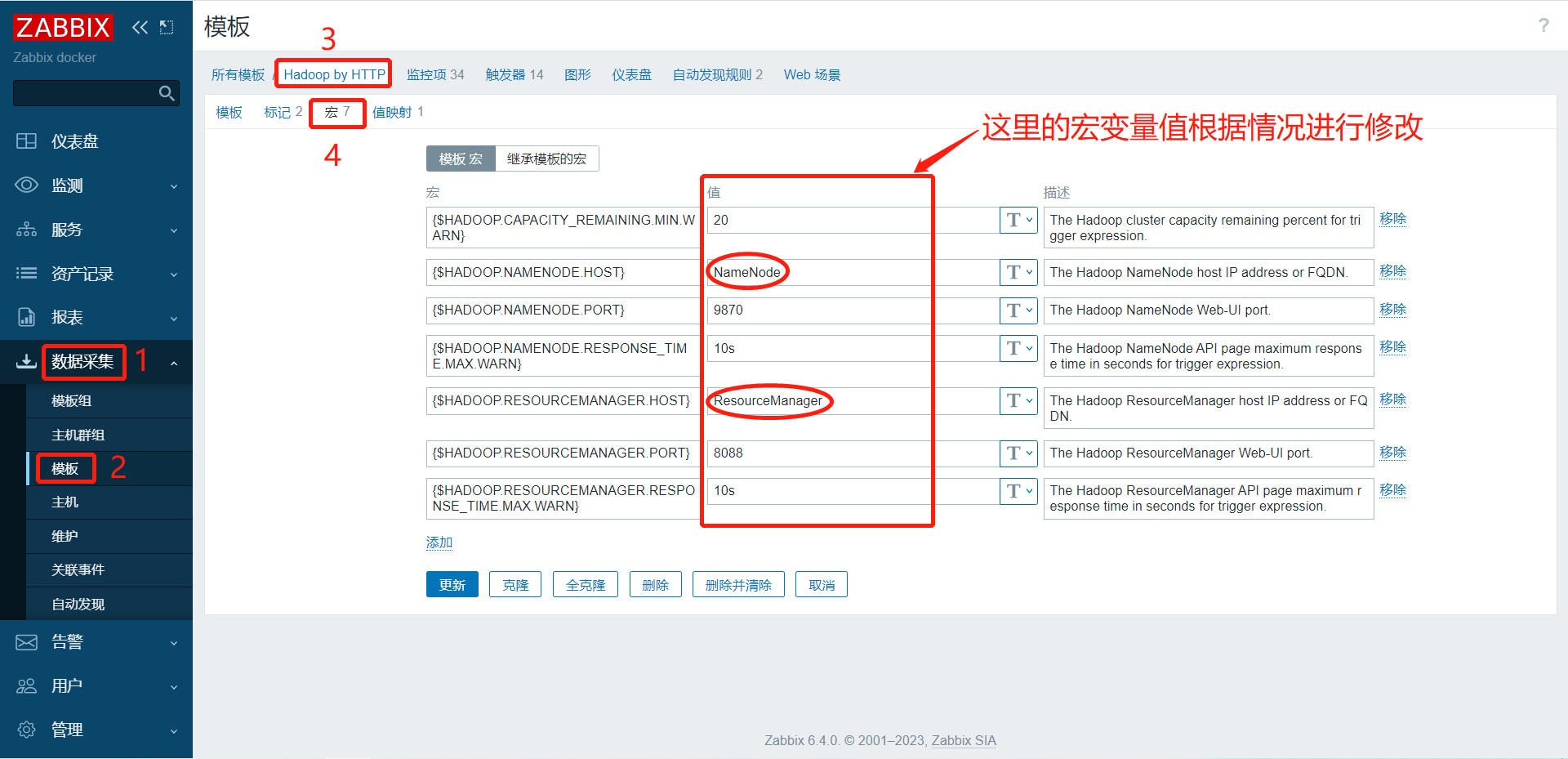Remove the NAMENODE.HOST macro via 移除

coord(1393,271)
